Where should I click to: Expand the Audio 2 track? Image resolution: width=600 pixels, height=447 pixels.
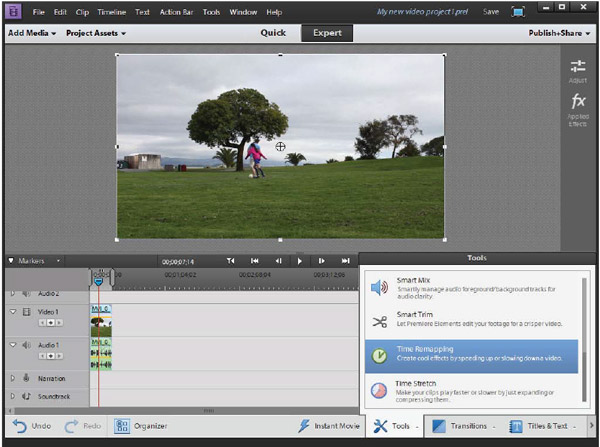tap(13, 294)
